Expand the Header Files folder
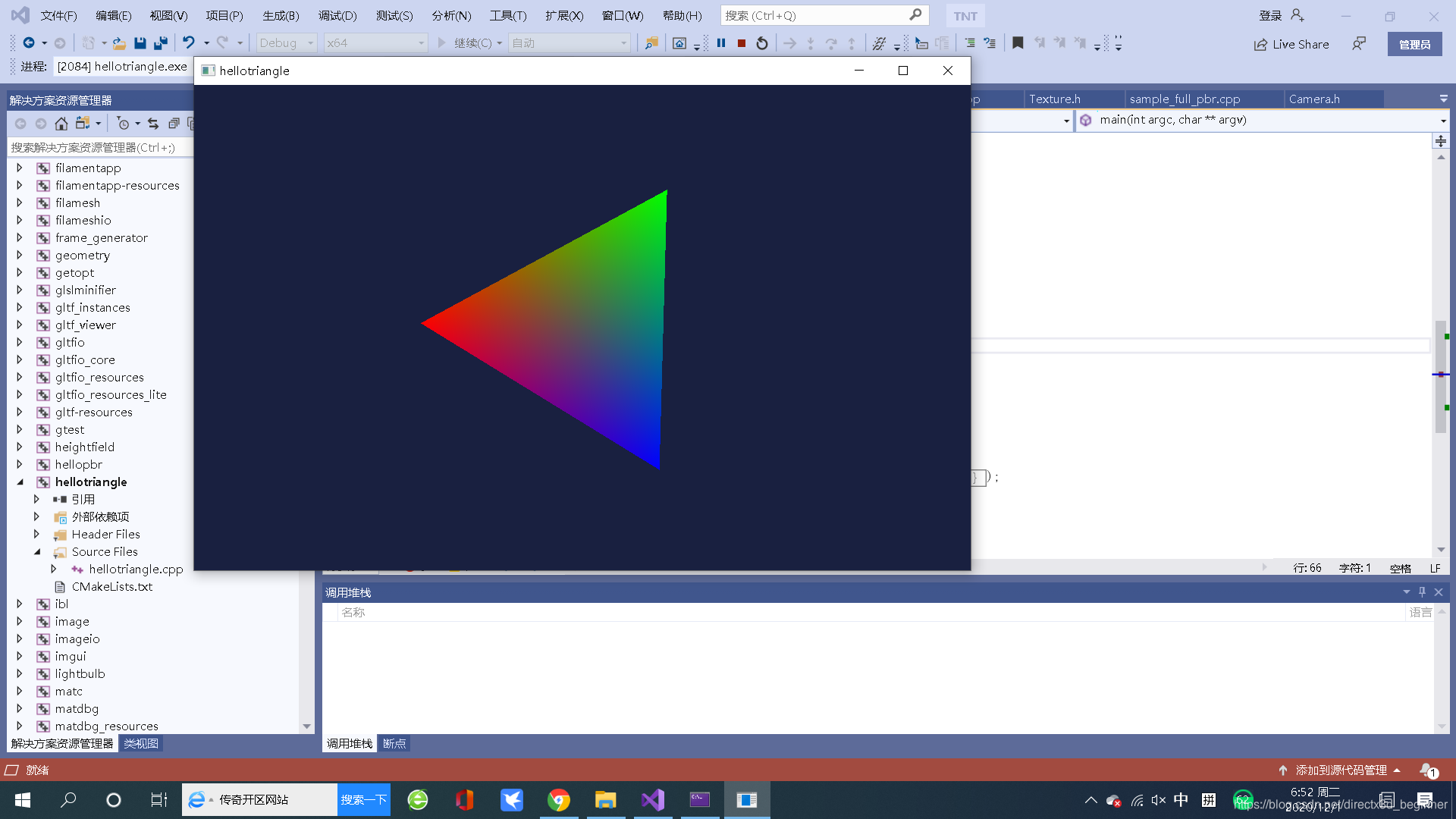This screenshot has height=819, width=1456. coord(36,535)
